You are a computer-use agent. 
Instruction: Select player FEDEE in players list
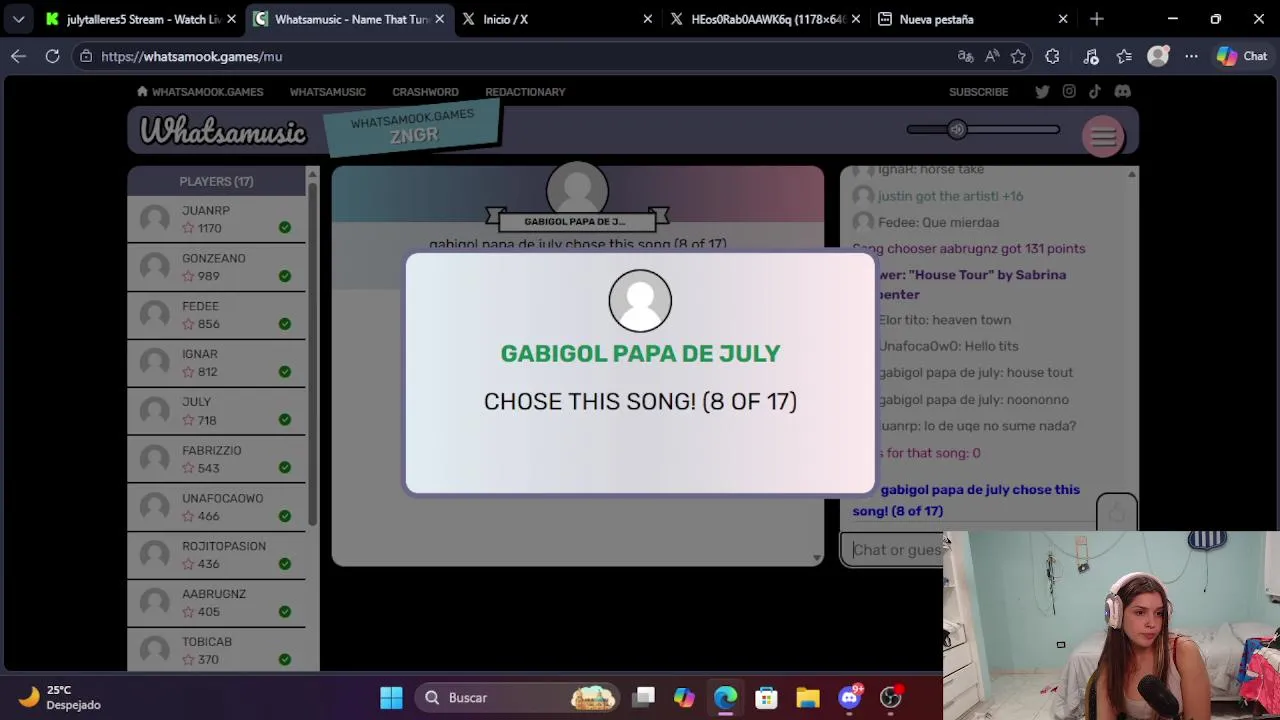tap(216, 315)
